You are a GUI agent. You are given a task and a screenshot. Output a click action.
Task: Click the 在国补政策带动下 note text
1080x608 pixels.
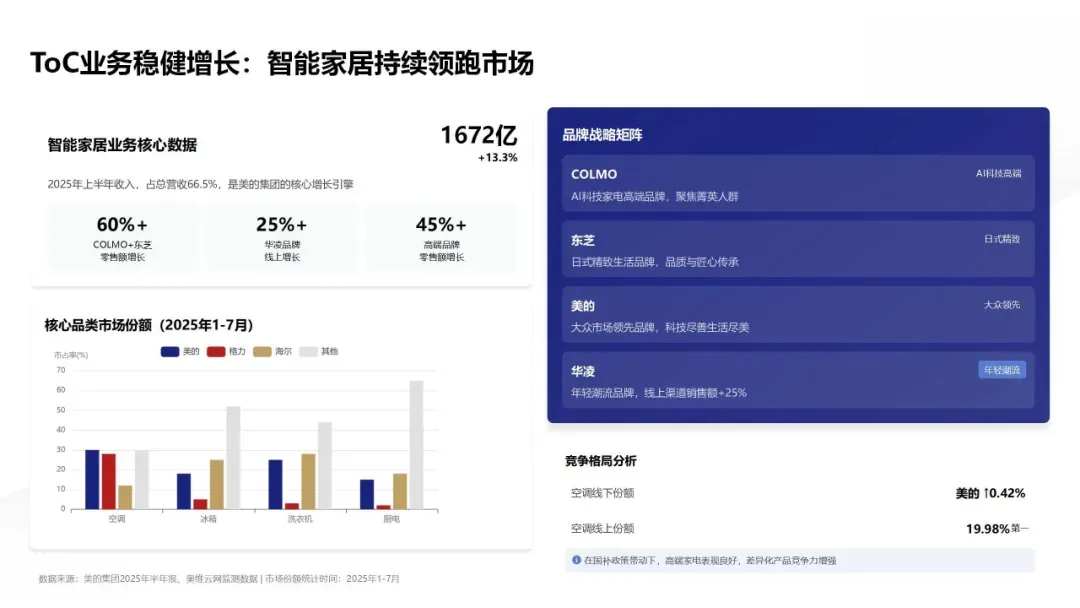(x=710, y=560)
